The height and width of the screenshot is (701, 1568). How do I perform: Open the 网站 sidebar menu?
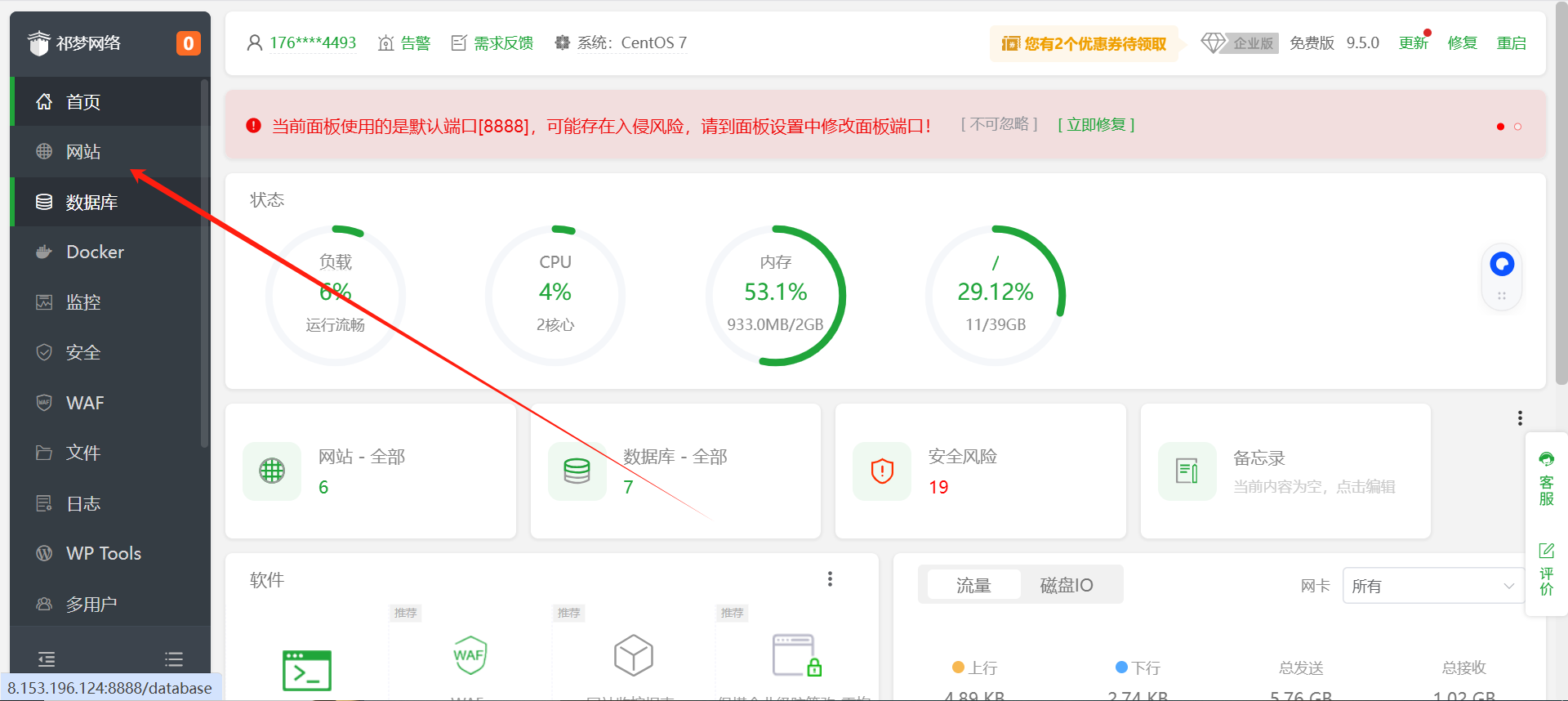click(x=109, y=152)
